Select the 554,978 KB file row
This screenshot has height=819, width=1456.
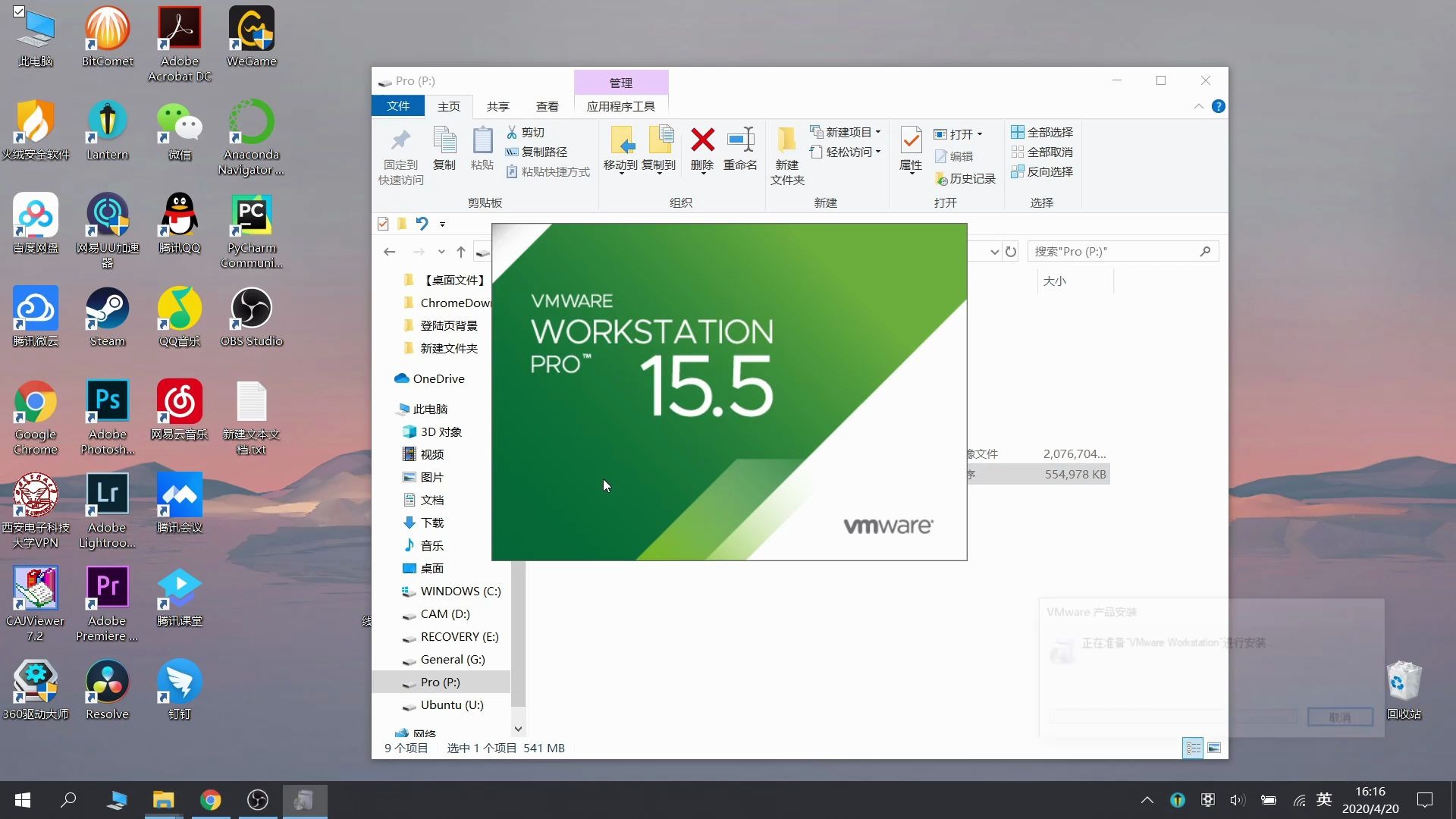(x=1037, y=475)
